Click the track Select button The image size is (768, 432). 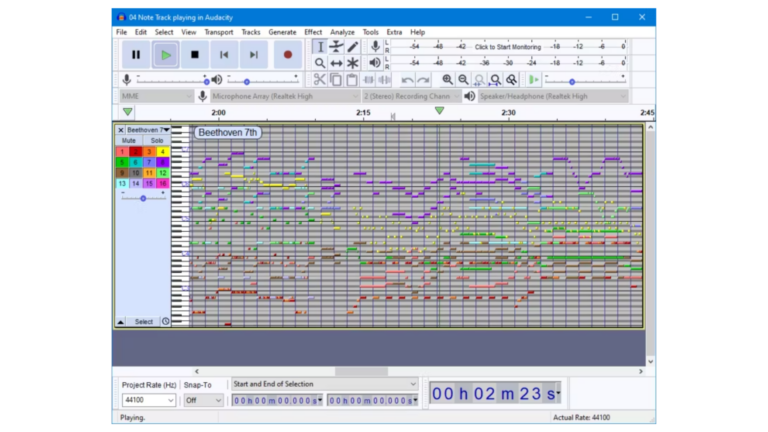(x=144, y=322)
